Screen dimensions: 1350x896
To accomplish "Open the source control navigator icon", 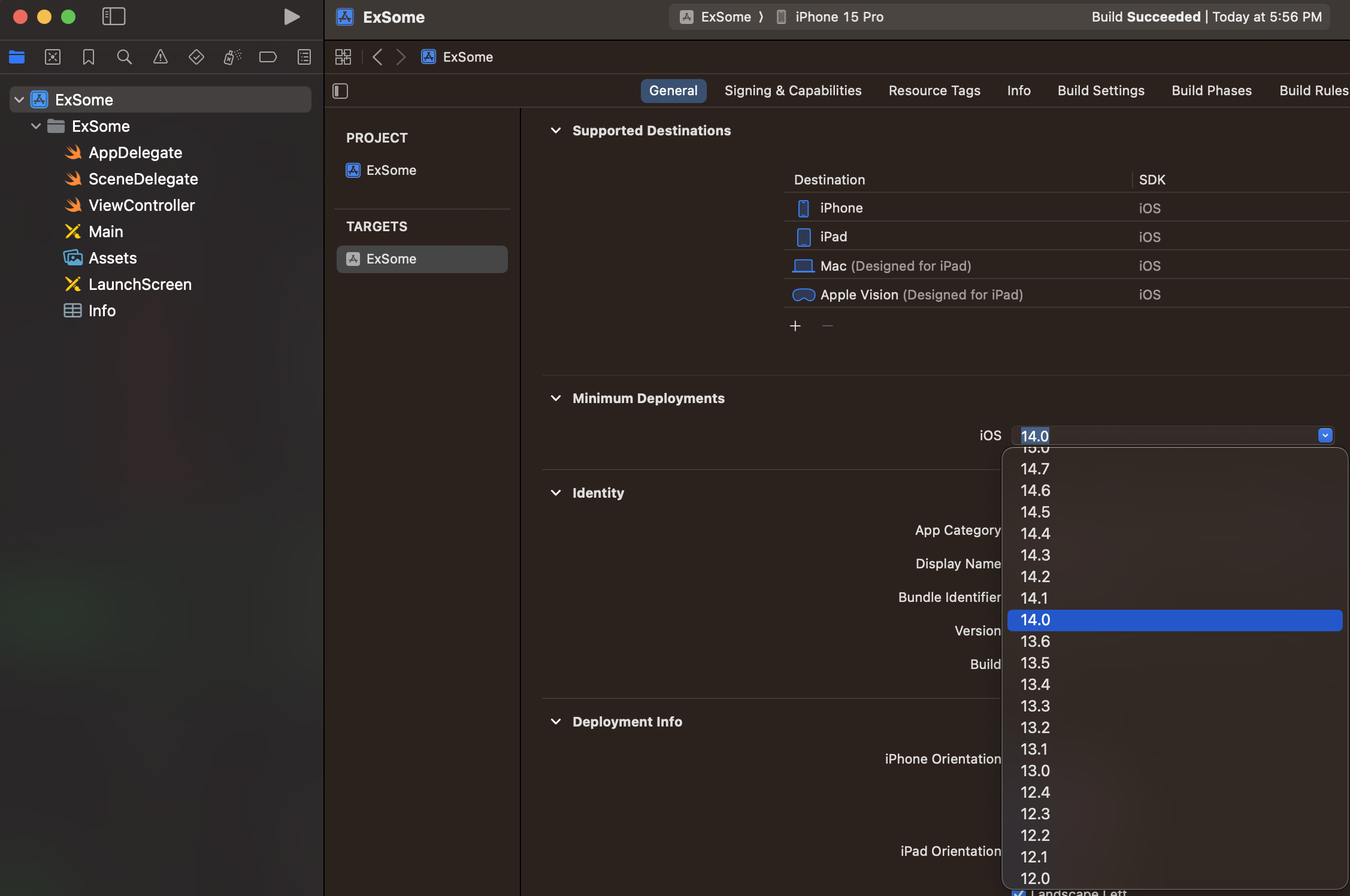I will coord(53,57).
